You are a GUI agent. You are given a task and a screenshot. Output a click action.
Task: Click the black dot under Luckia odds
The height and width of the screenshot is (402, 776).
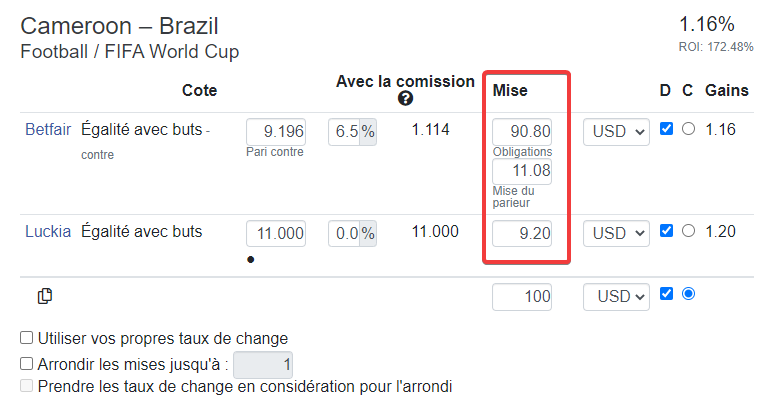(250, 259)
